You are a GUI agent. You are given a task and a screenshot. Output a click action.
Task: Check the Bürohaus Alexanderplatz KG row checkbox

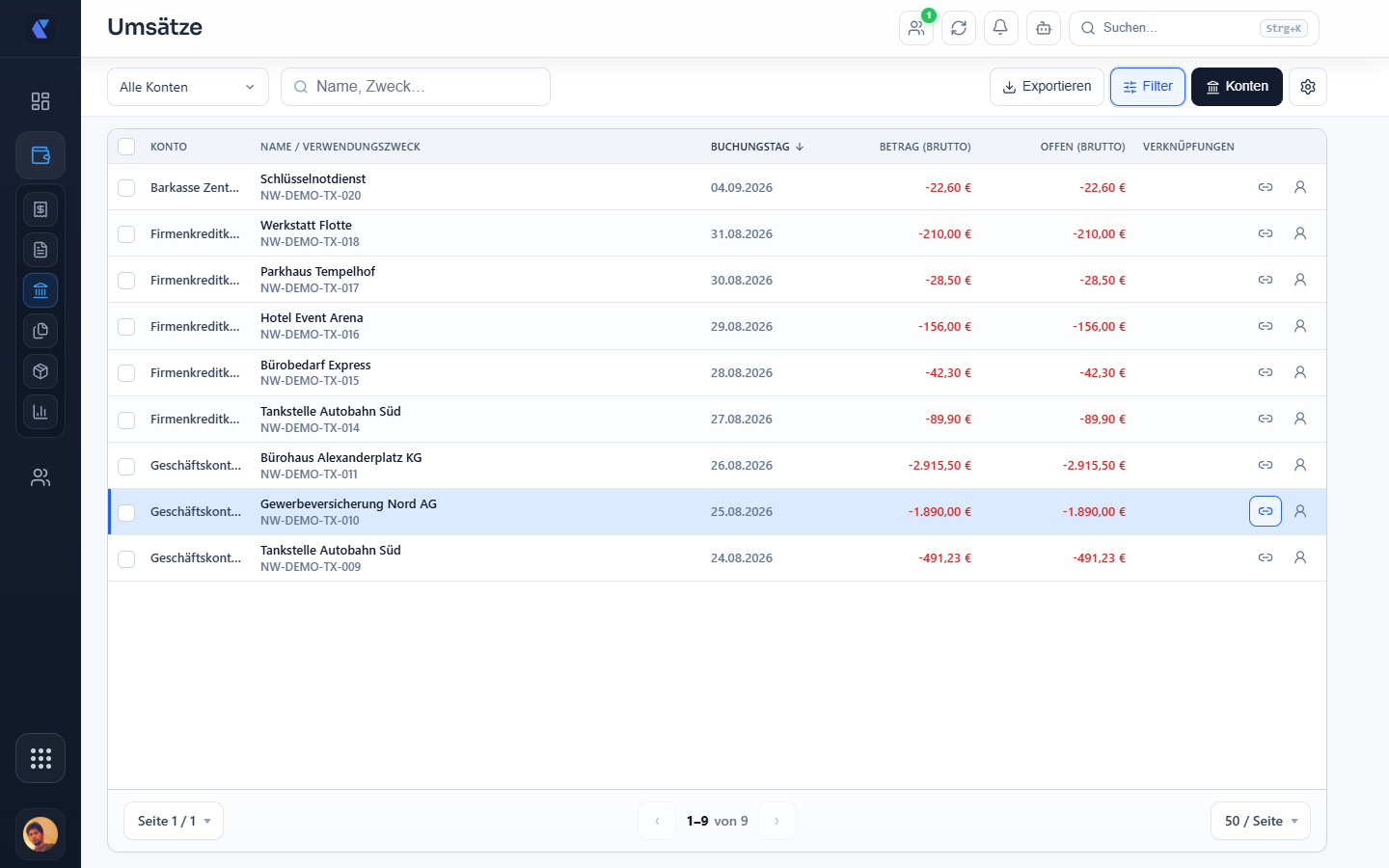tap(126, 467)
